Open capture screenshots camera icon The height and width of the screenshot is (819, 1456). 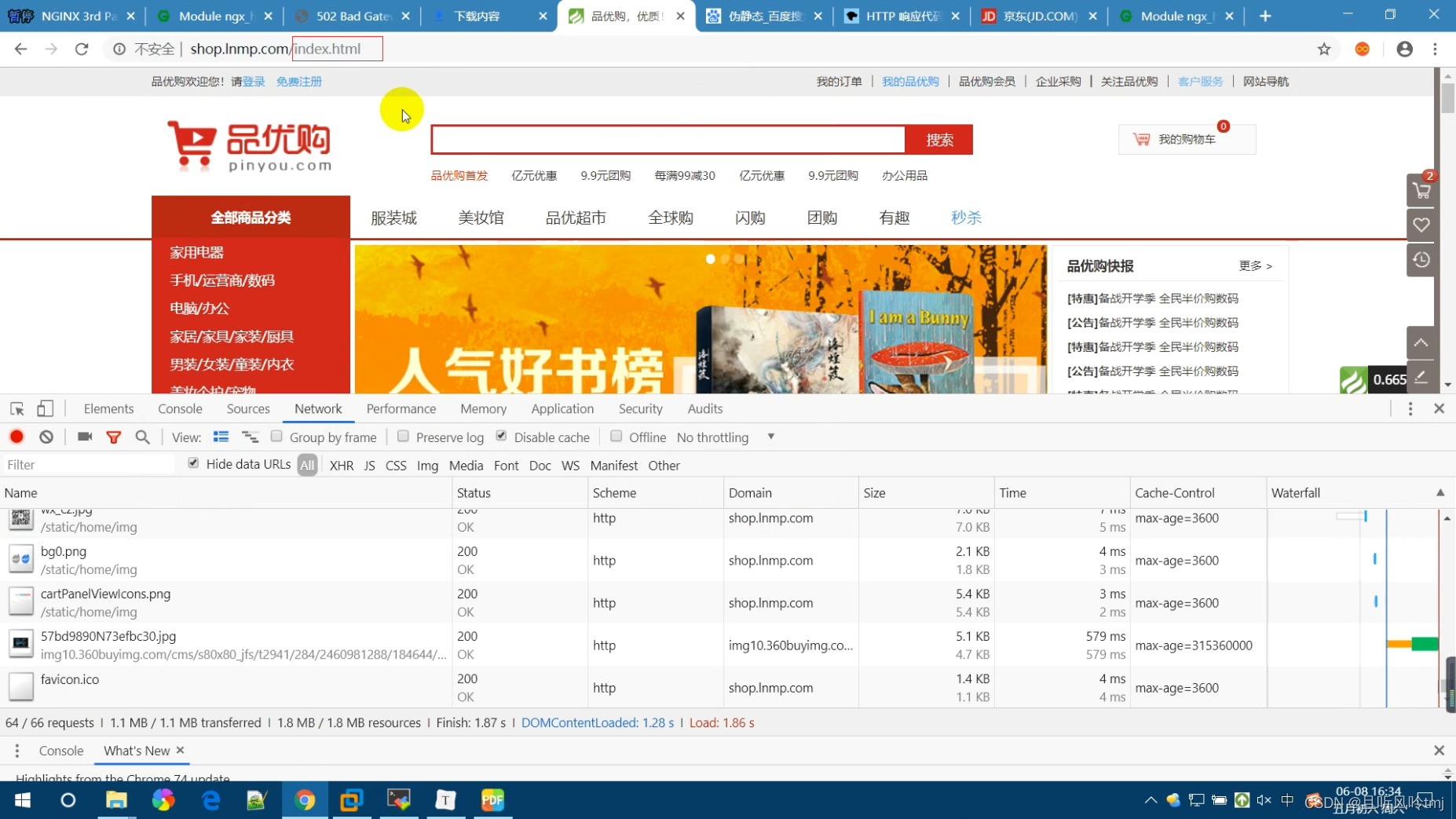click(84, 437)
